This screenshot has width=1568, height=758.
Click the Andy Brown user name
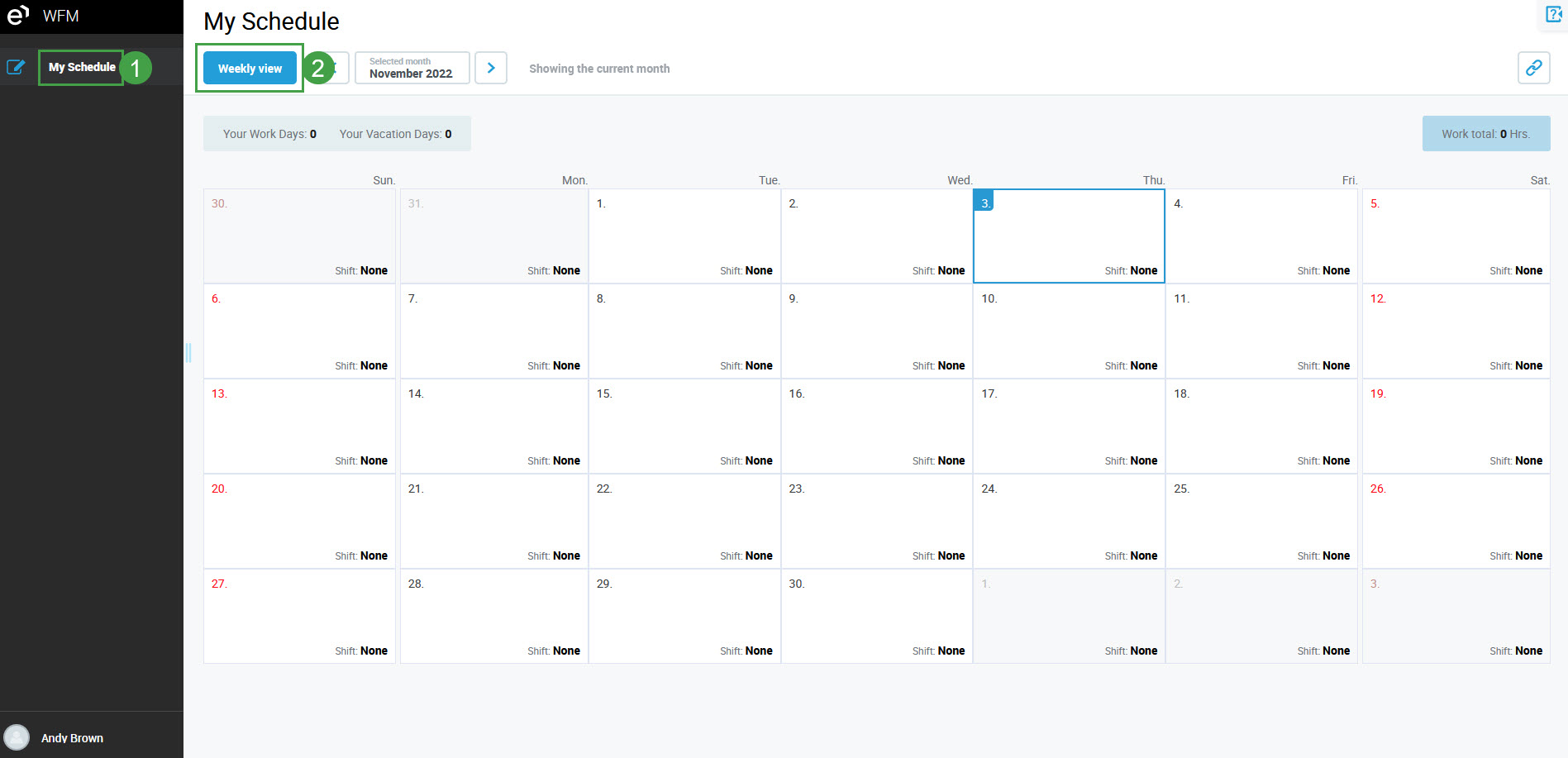(72, 738)
